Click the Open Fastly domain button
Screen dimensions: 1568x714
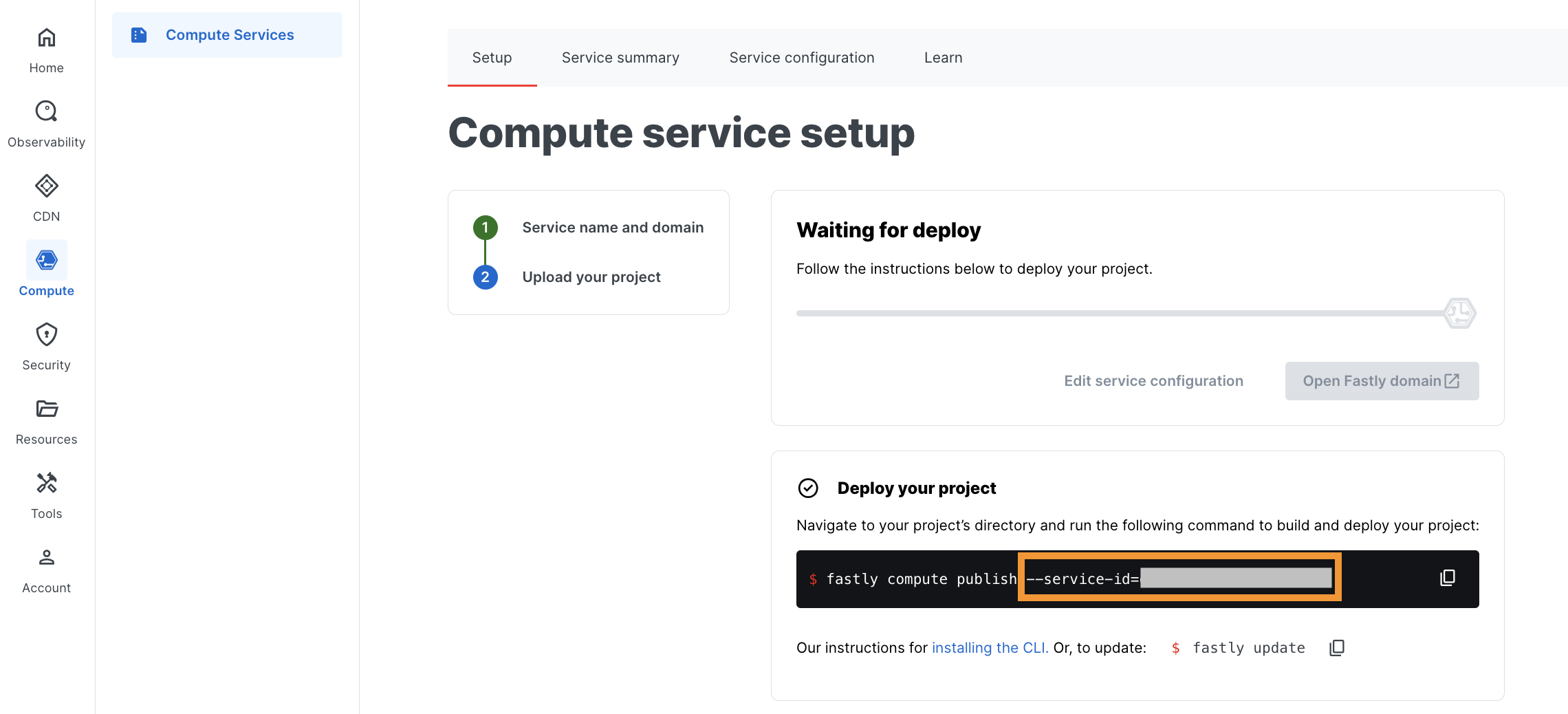click(1381, 381)
